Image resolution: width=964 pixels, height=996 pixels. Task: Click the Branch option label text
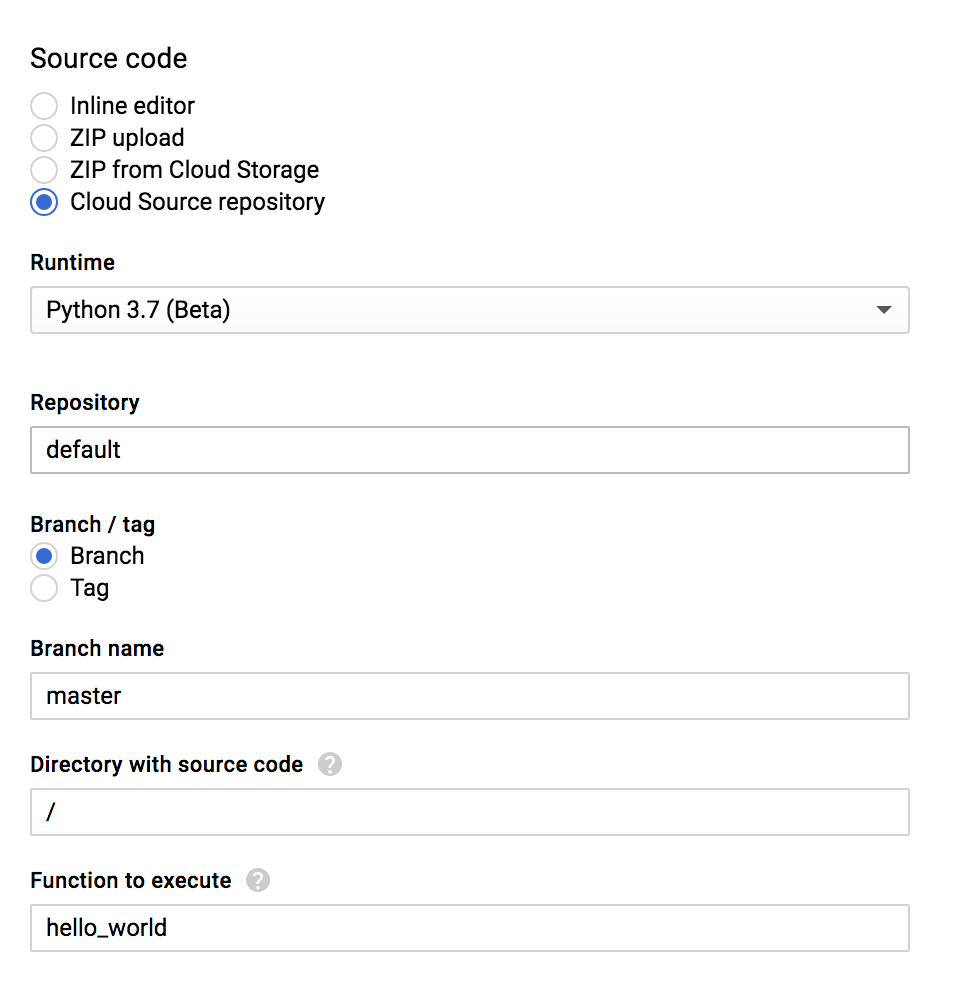pos(107,556)
